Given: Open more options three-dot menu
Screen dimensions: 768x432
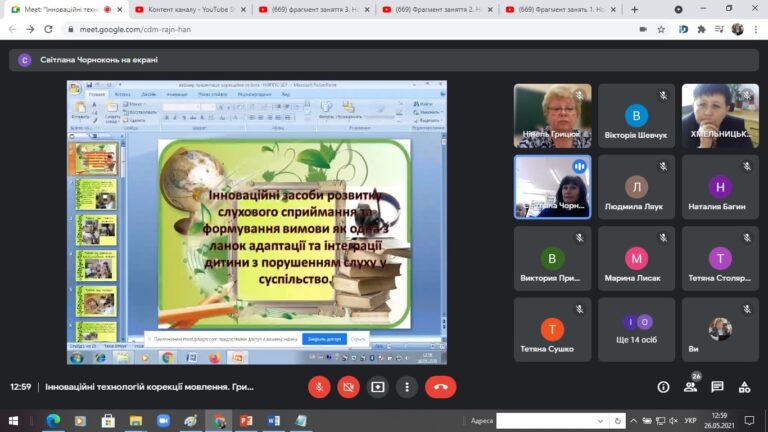Looking at the screenshot, I should point(407,387).
